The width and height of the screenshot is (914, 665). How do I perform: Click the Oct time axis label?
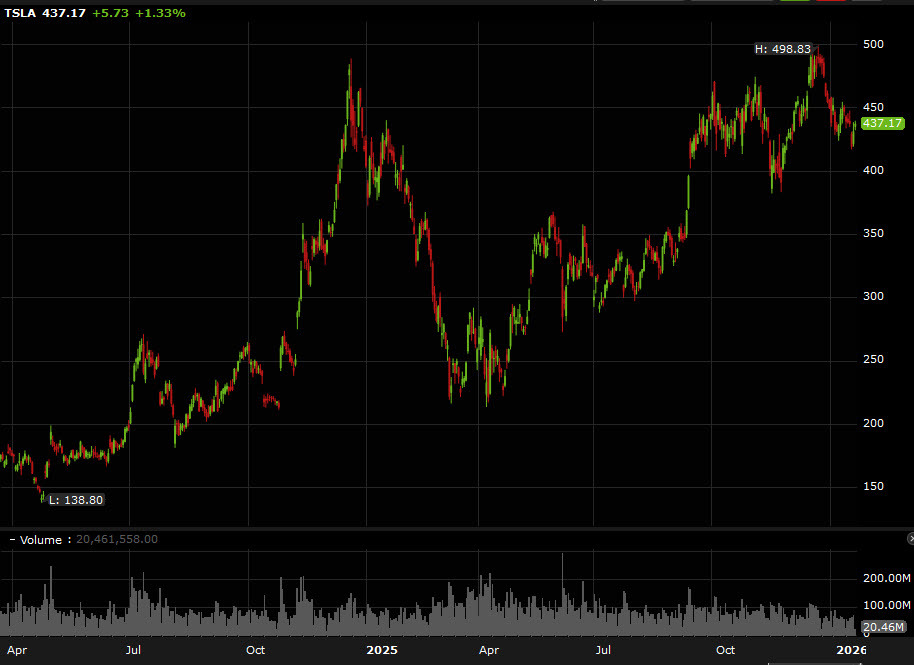coord(255,650)
